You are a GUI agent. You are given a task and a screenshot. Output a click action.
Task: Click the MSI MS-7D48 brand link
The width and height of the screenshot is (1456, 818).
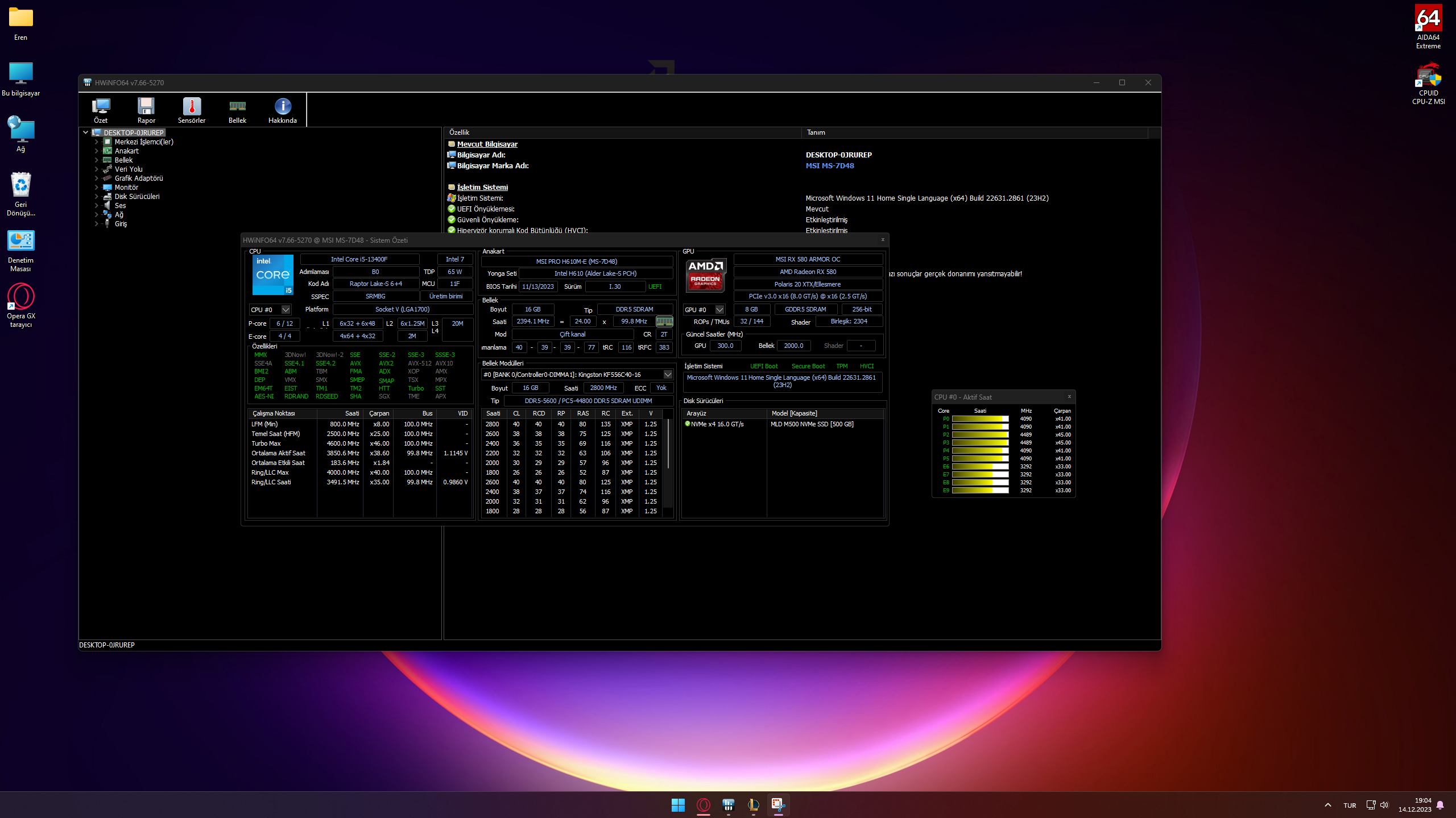(x=830, y=166)
